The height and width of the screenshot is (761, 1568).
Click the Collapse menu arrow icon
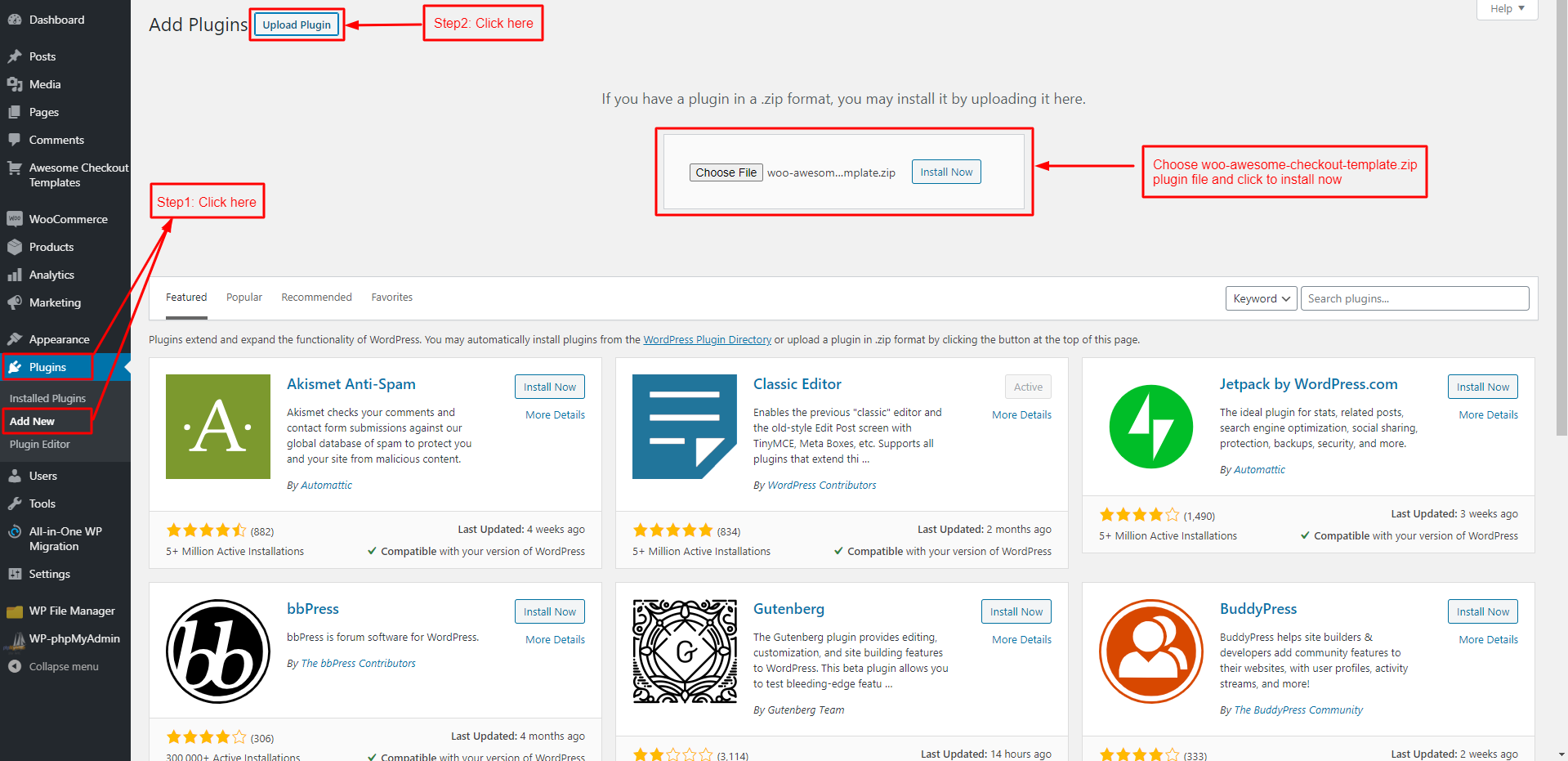point(15,666)
